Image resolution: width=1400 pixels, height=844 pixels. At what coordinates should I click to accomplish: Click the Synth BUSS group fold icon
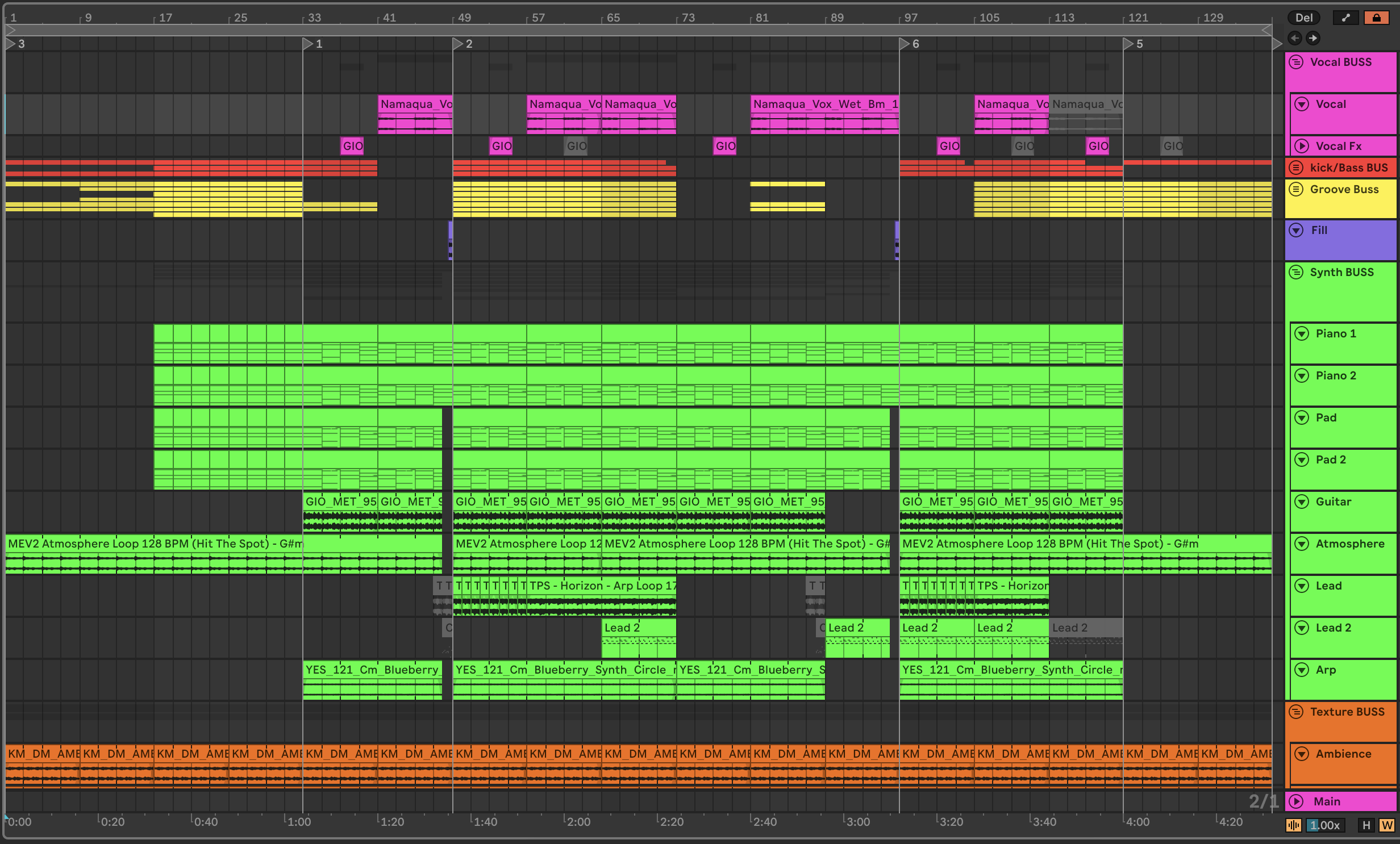coord(1296,272)
